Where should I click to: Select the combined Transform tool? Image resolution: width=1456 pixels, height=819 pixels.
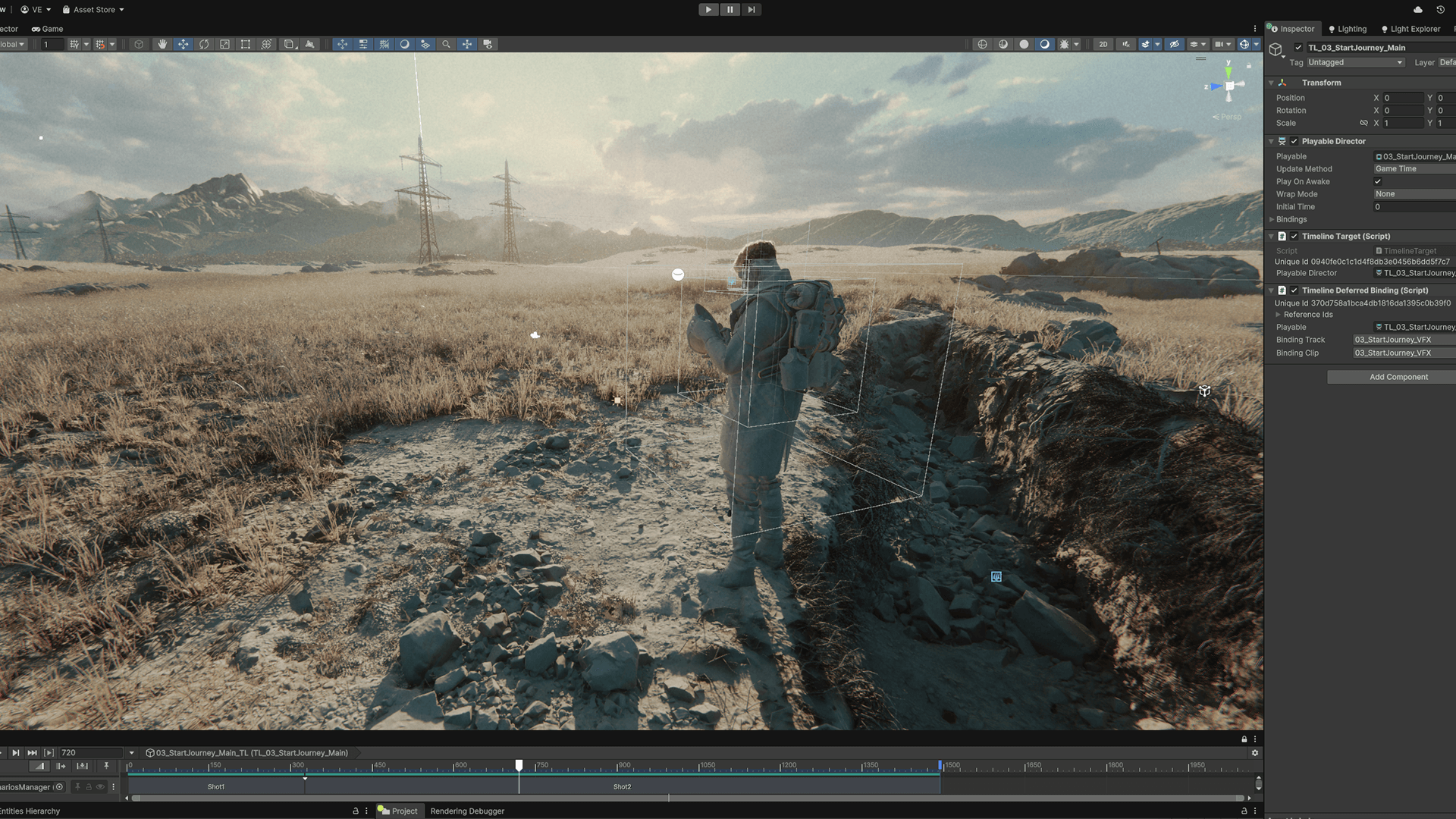coord(266,44)
